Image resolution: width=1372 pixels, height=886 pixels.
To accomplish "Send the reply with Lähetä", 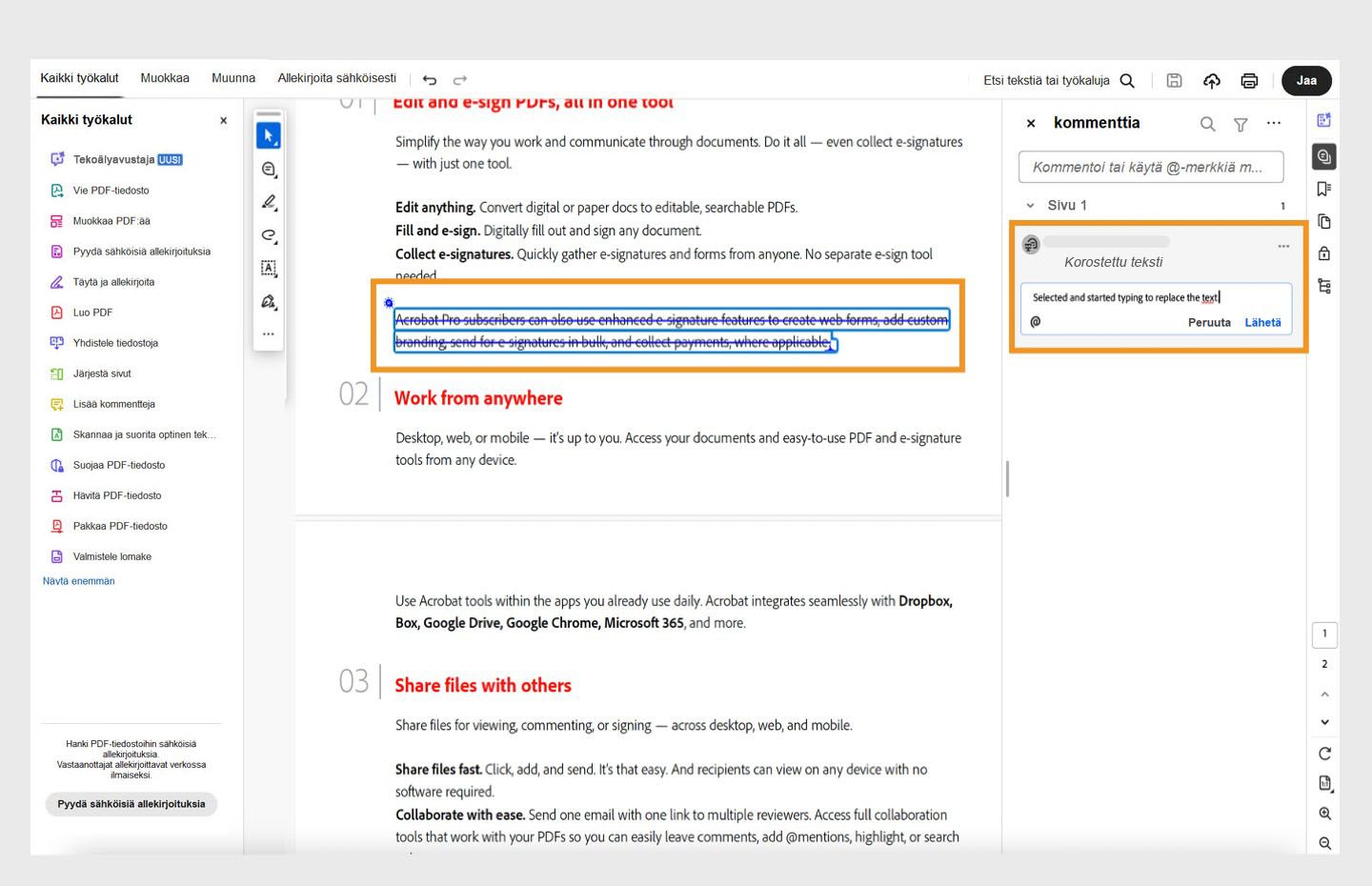I will click(1262, 322).
